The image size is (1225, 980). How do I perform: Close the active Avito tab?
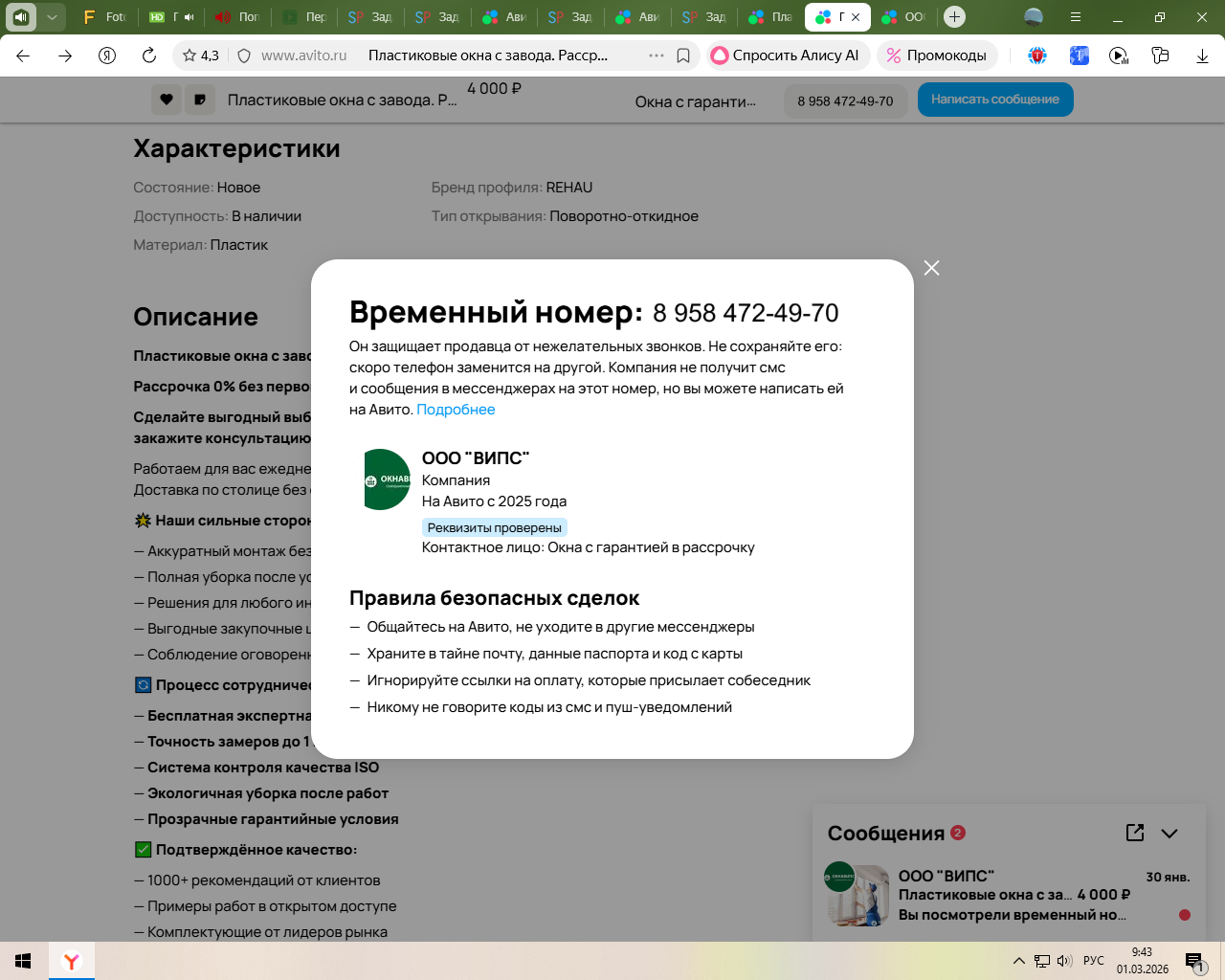(x=856, y=16)
